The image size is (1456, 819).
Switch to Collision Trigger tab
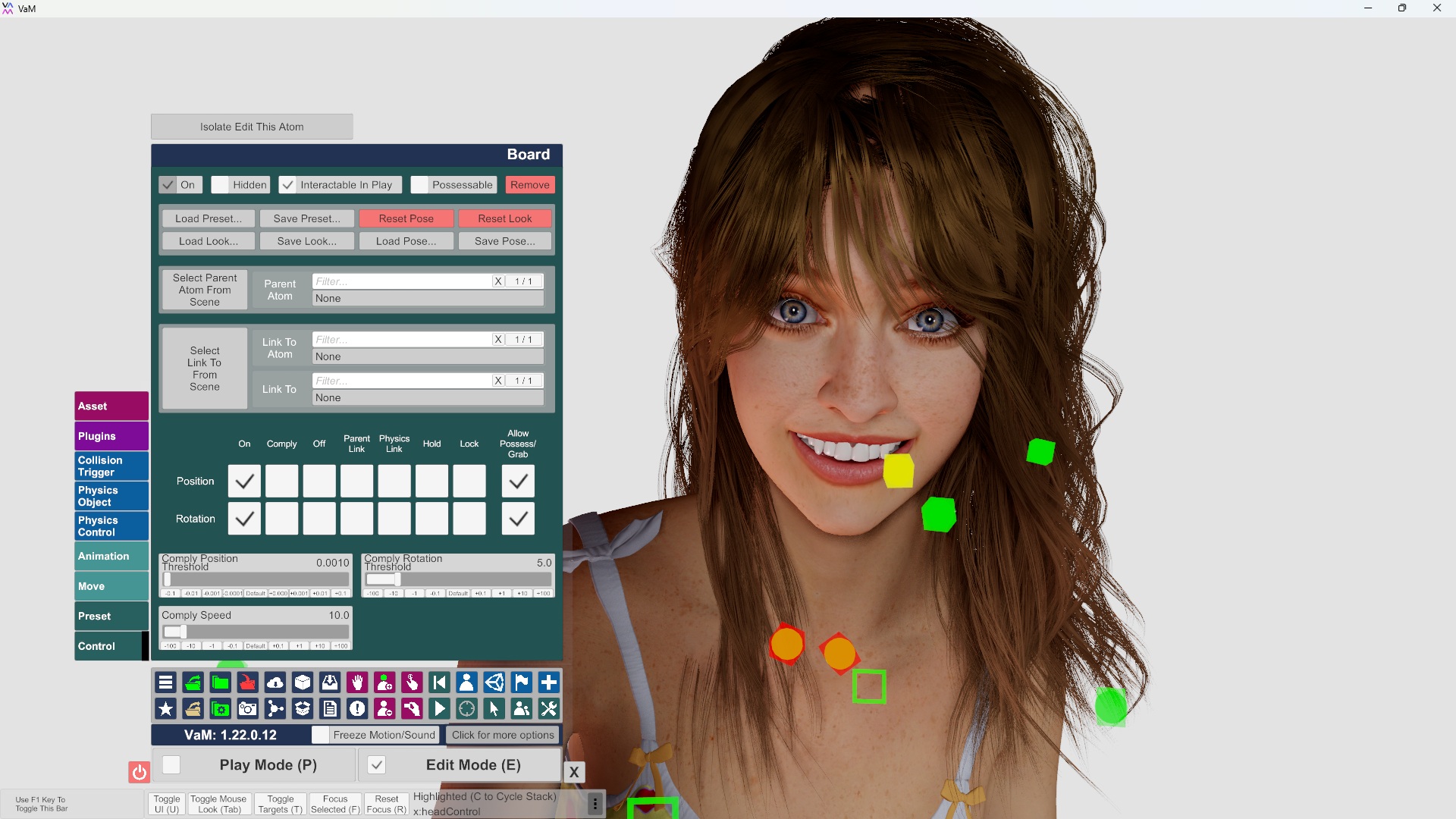[x=111, y=466]
